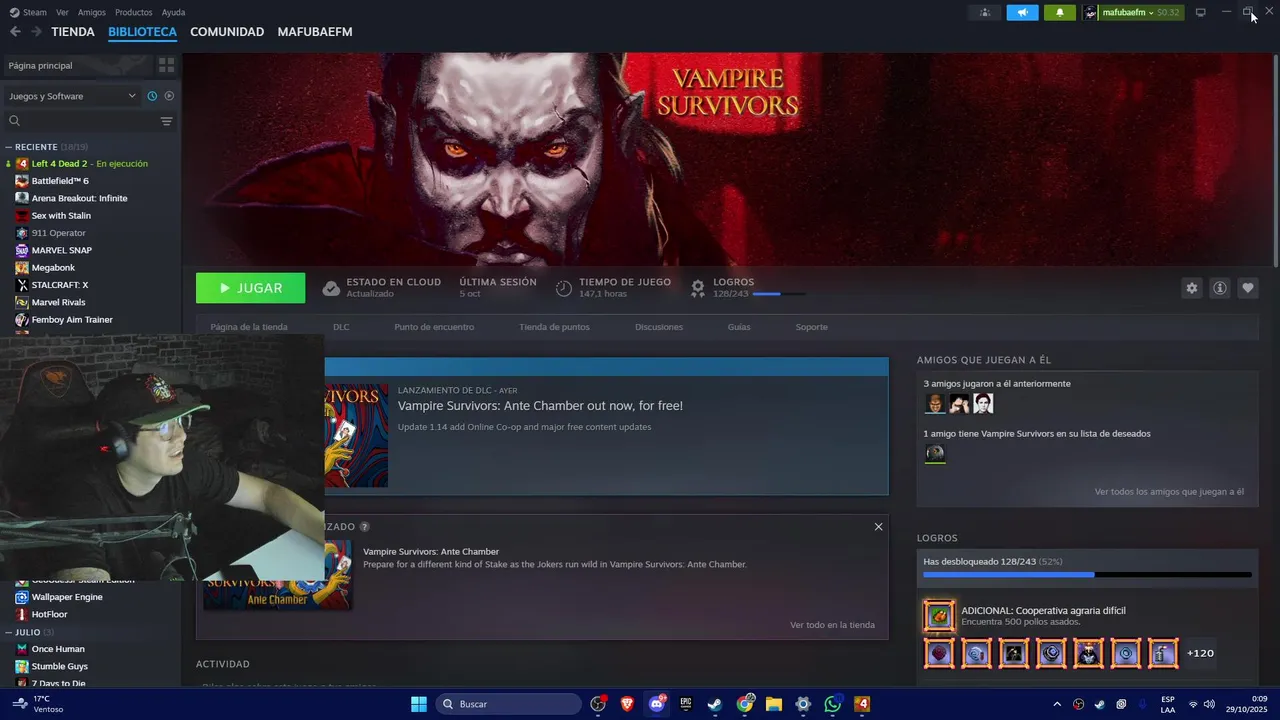Go back with the left arrow
Image resolution: width=1280 pixels, height=720 pixels.
[15, 32]
